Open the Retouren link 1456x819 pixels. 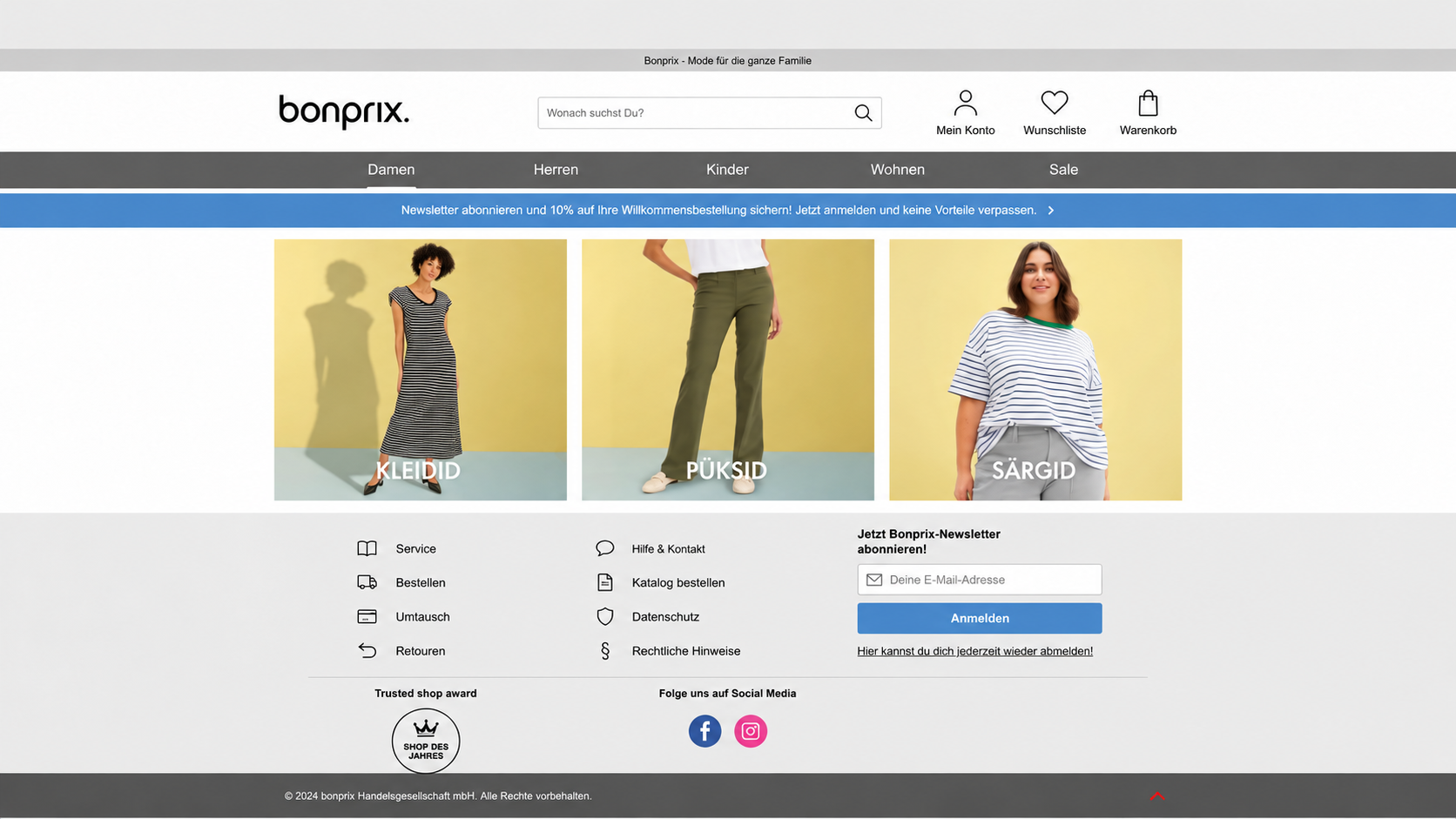point(421,651)
